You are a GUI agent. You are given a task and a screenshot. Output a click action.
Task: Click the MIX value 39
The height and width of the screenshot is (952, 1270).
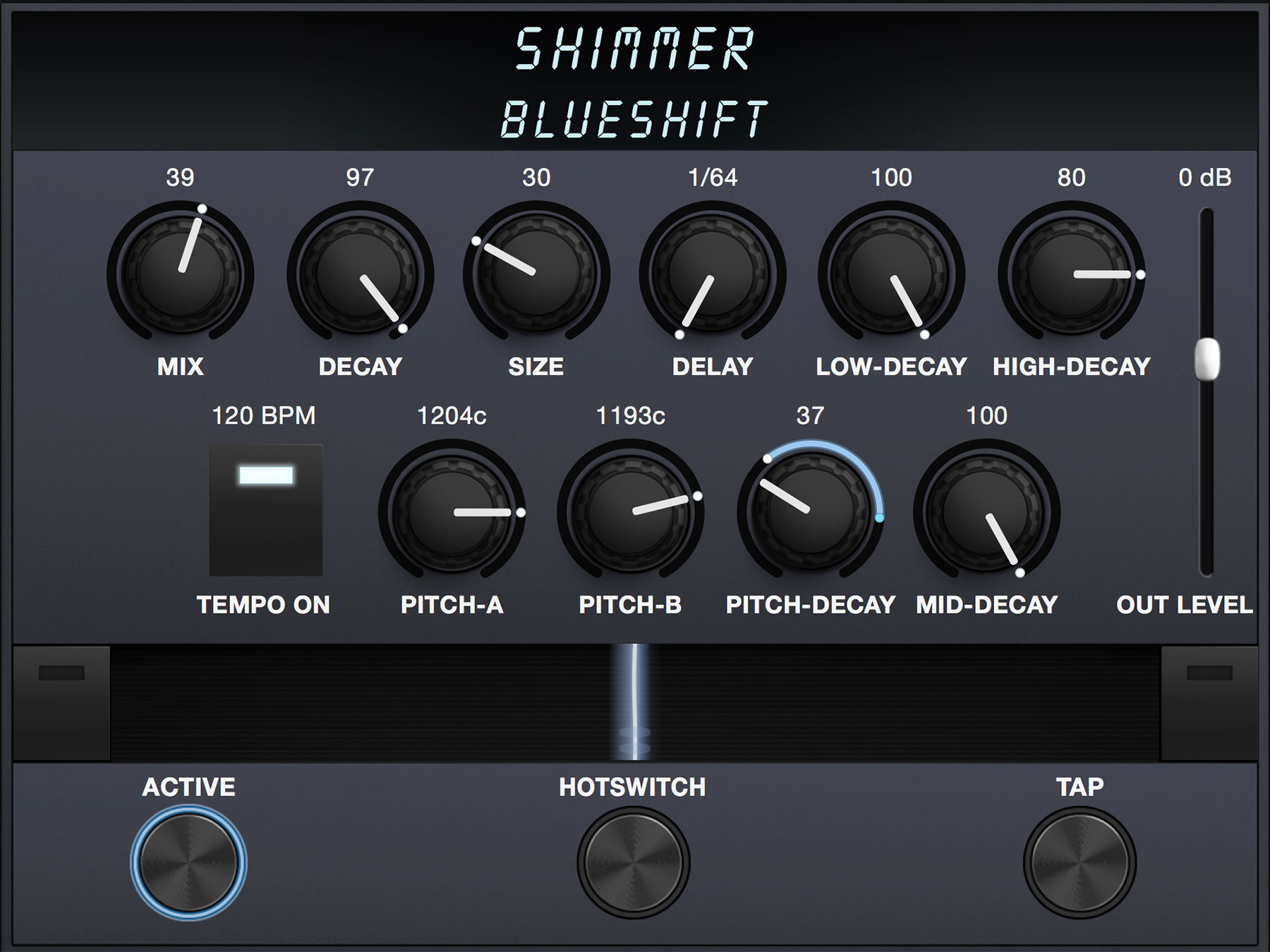(x=180, y=177)
